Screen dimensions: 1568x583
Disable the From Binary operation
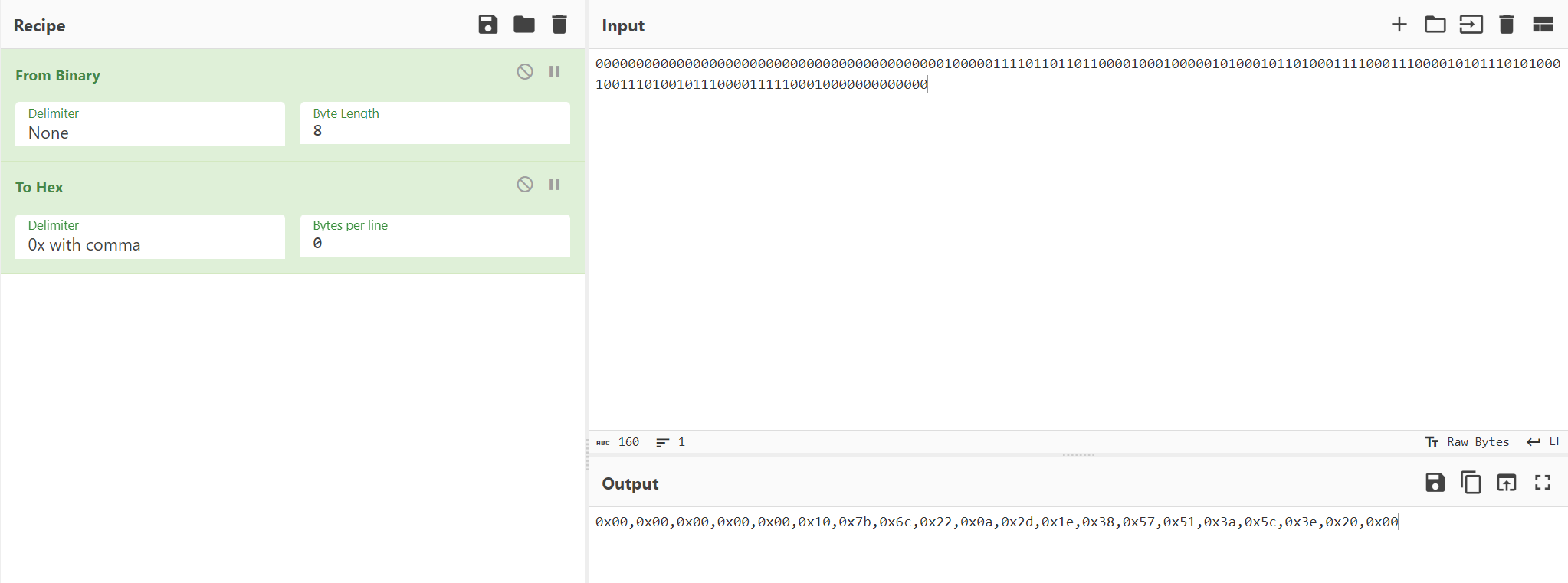click(525, 72)
